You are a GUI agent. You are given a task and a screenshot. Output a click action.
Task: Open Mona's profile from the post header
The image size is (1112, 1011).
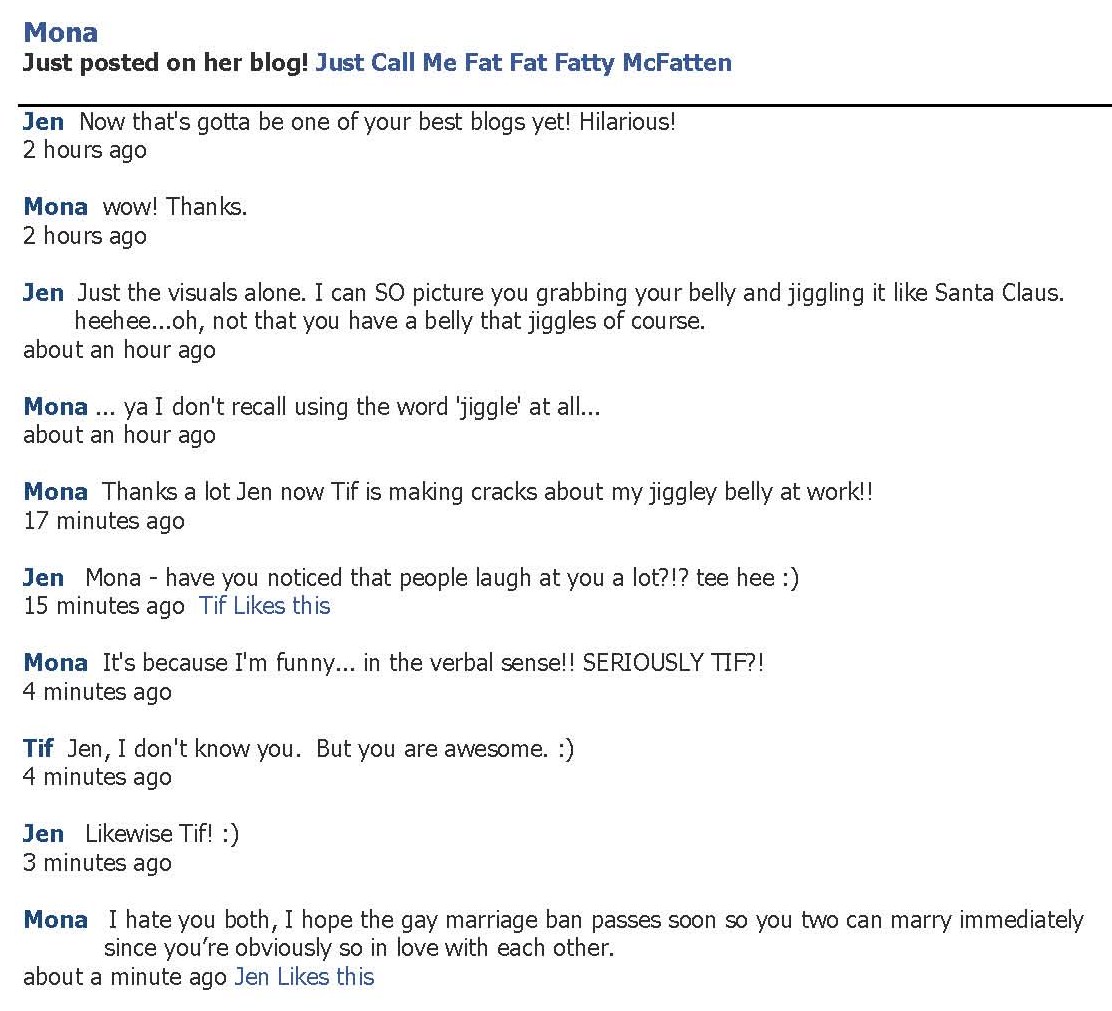point(60,33)
